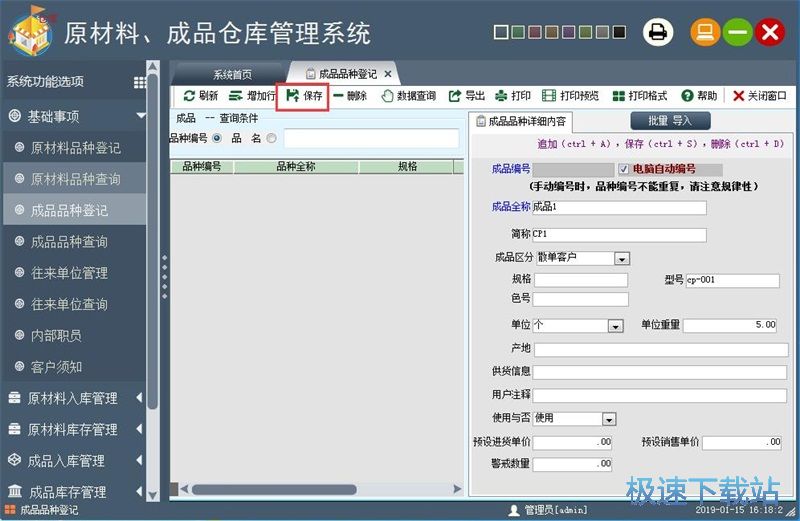The image size is (800, 521).
Task: Click the grid icon beside 系统功能选项
Action: coord(139,82)
